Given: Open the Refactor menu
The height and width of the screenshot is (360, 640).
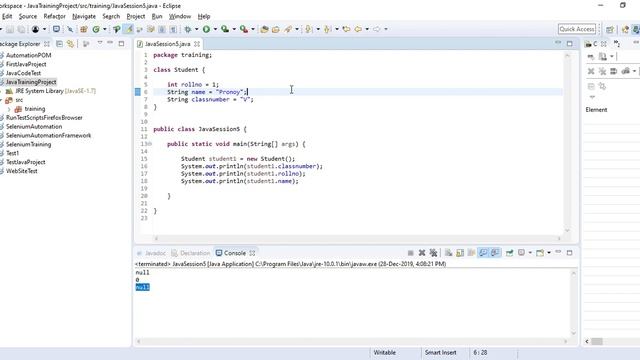Looking at the screenshot, I should coord(54,16).
